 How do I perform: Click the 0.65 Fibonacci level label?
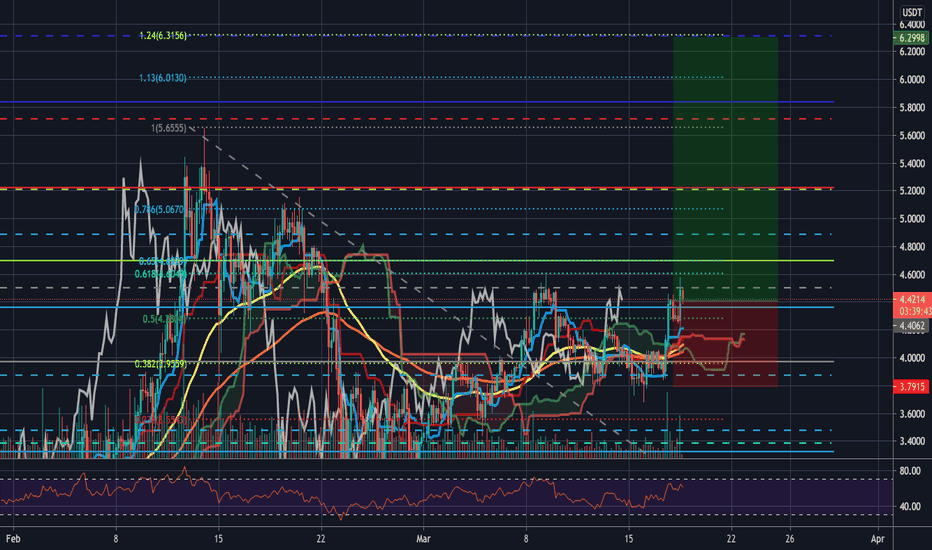coord(163,262)
